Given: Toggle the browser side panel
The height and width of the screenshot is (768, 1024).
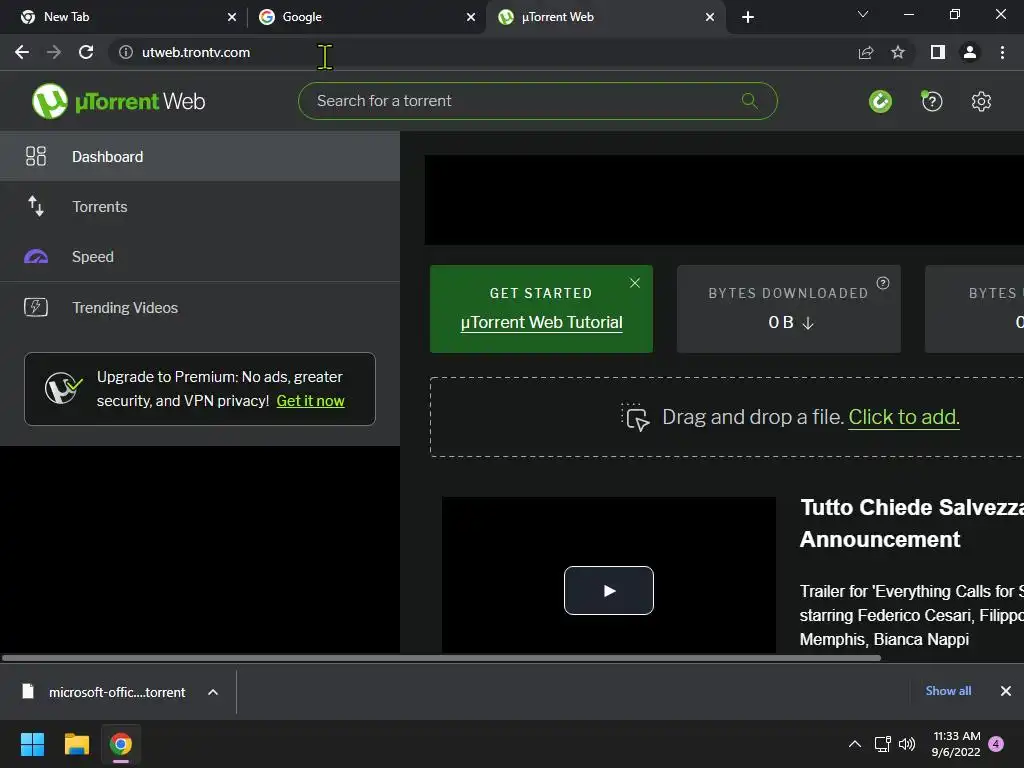Looking at the screenshot, I should point(938,52).
